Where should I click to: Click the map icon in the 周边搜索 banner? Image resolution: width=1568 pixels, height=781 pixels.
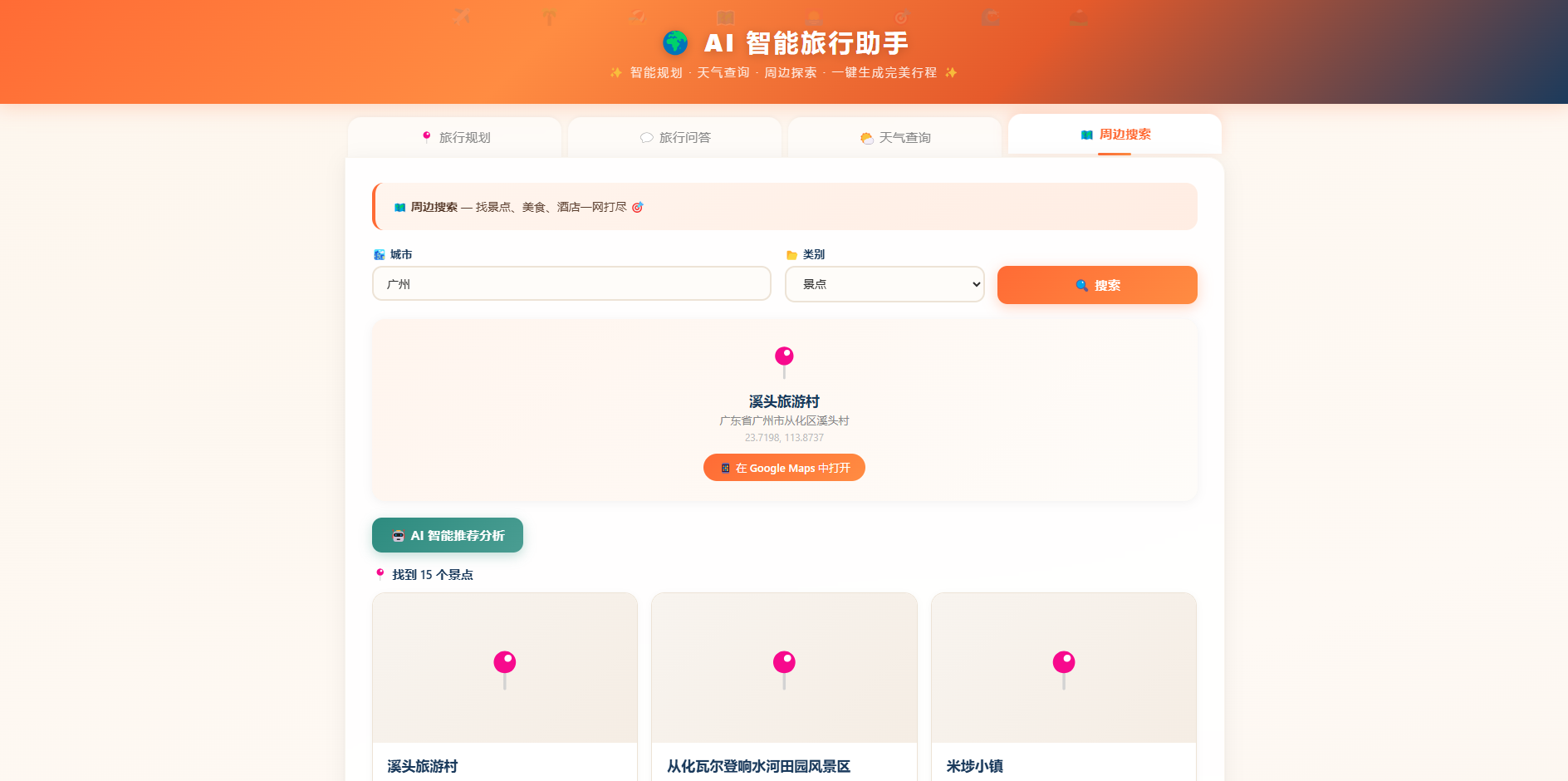coord(400,208)
